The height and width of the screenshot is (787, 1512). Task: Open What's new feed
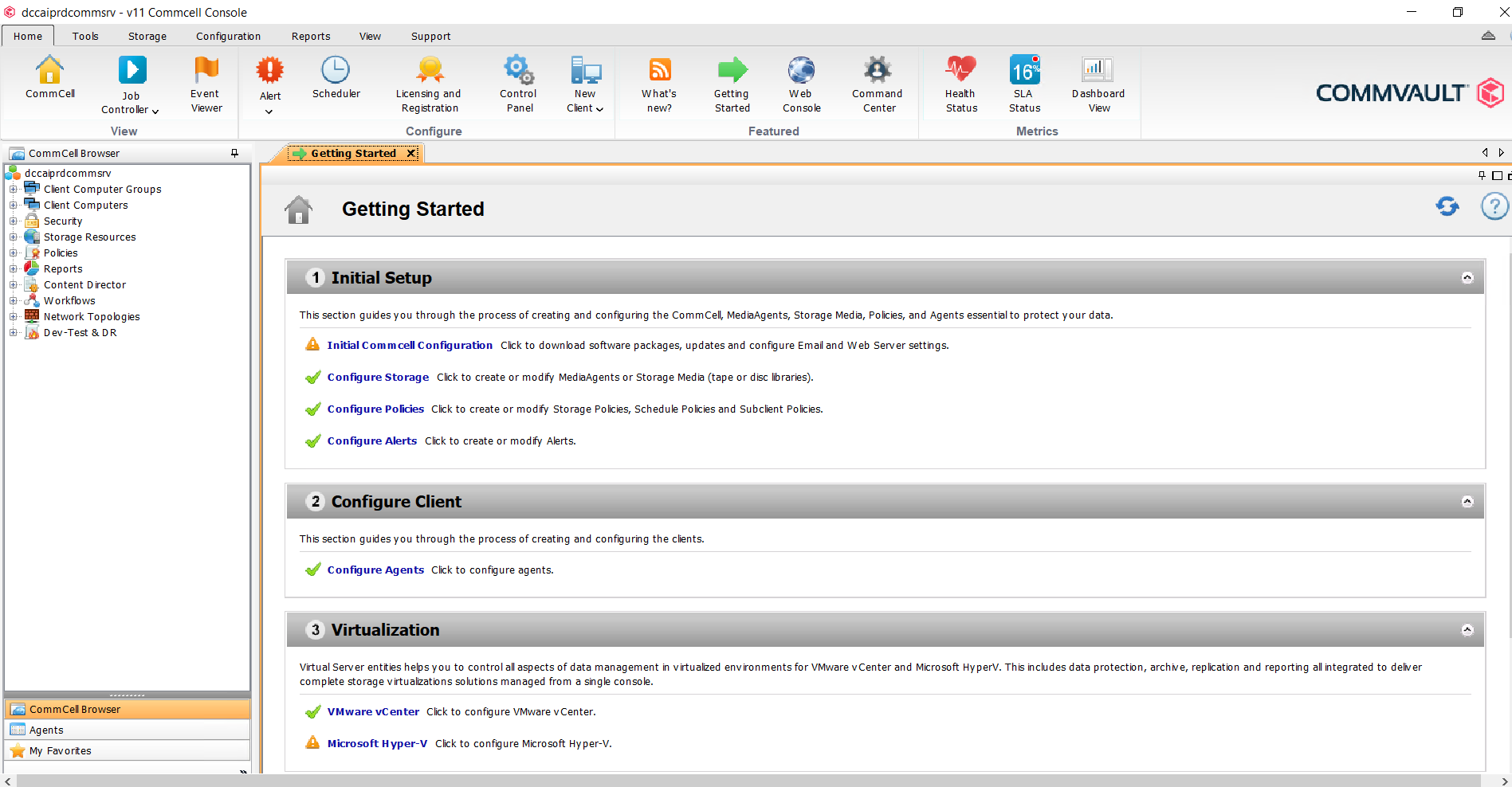tap(659, 84)
